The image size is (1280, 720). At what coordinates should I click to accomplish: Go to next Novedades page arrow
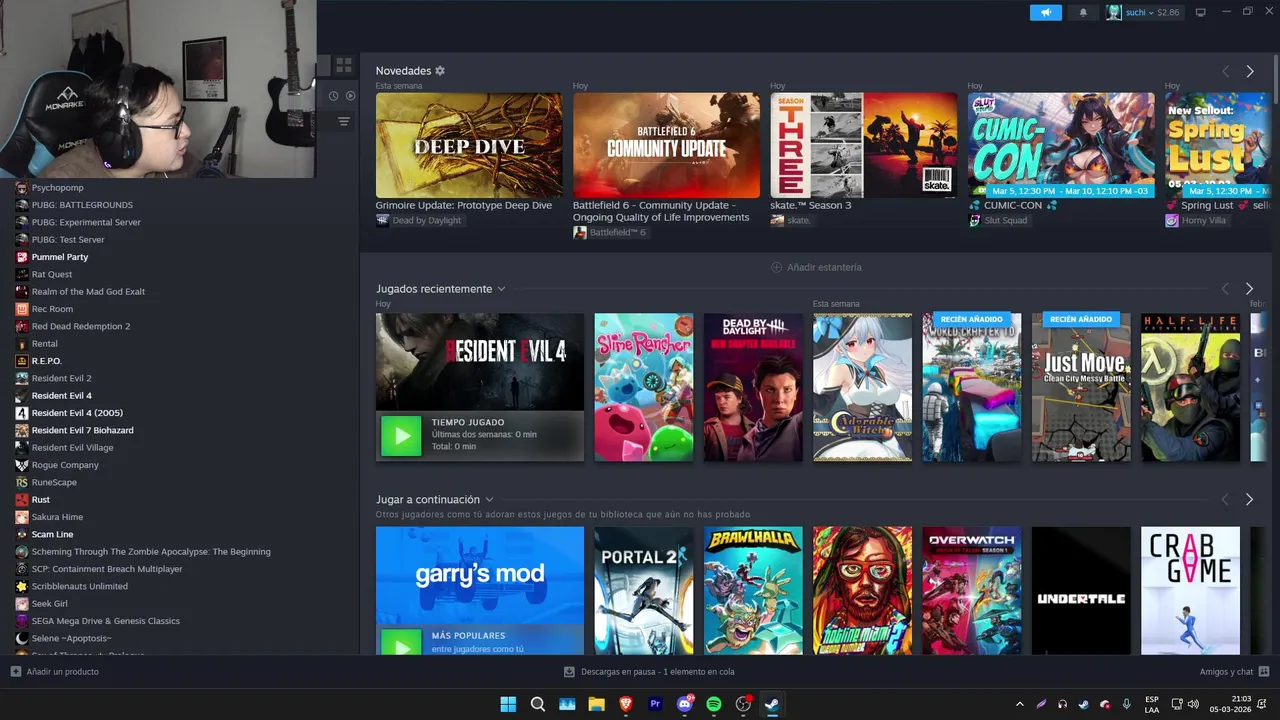[x=1249, y=72]
